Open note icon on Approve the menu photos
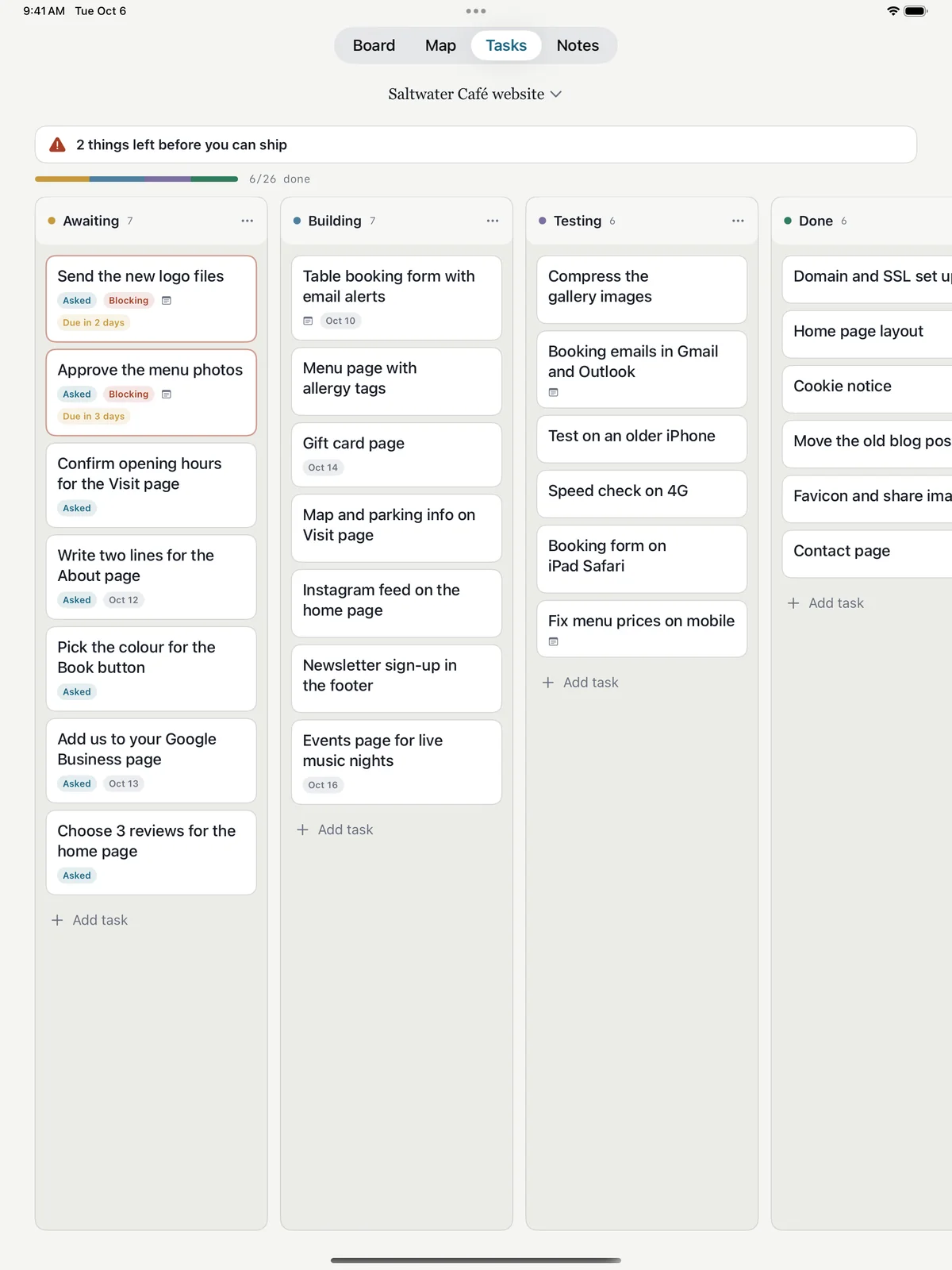952x1270 pixels. (x=167, y=394)
